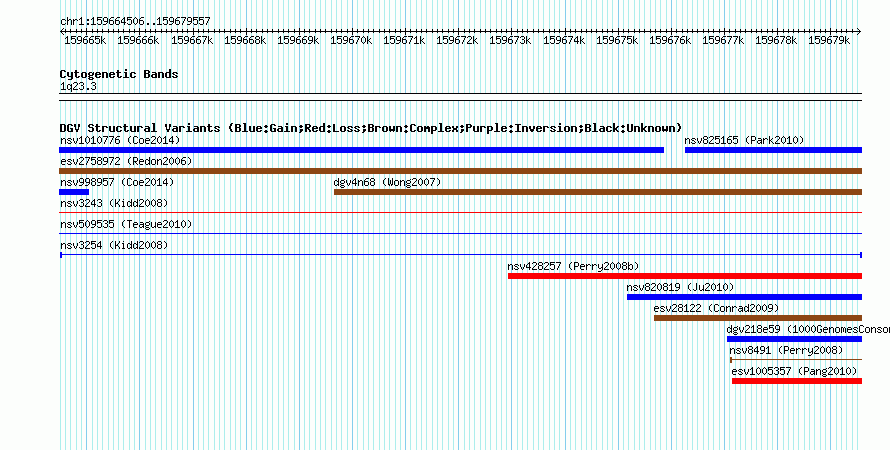The image size is (890, 450).
Task: Open variant dgv218e59 (1000Genomes) label
Action: 808,329
